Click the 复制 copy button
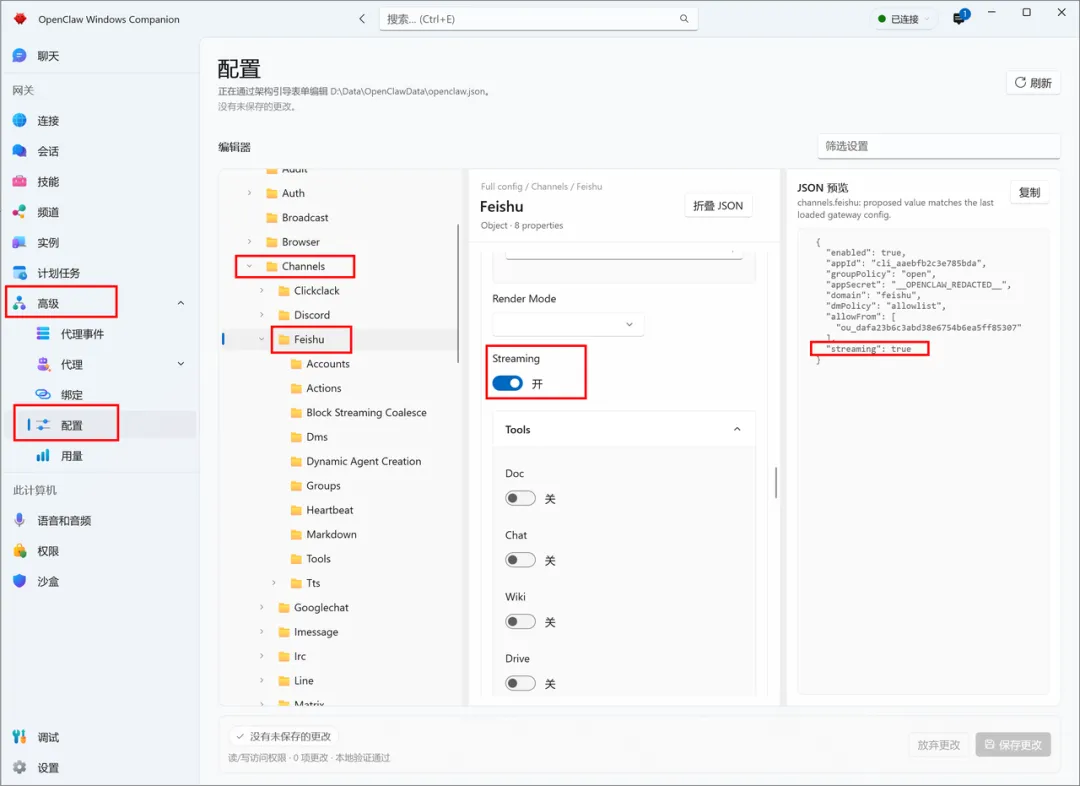1080x786 pixels. tap(1030, 192)
